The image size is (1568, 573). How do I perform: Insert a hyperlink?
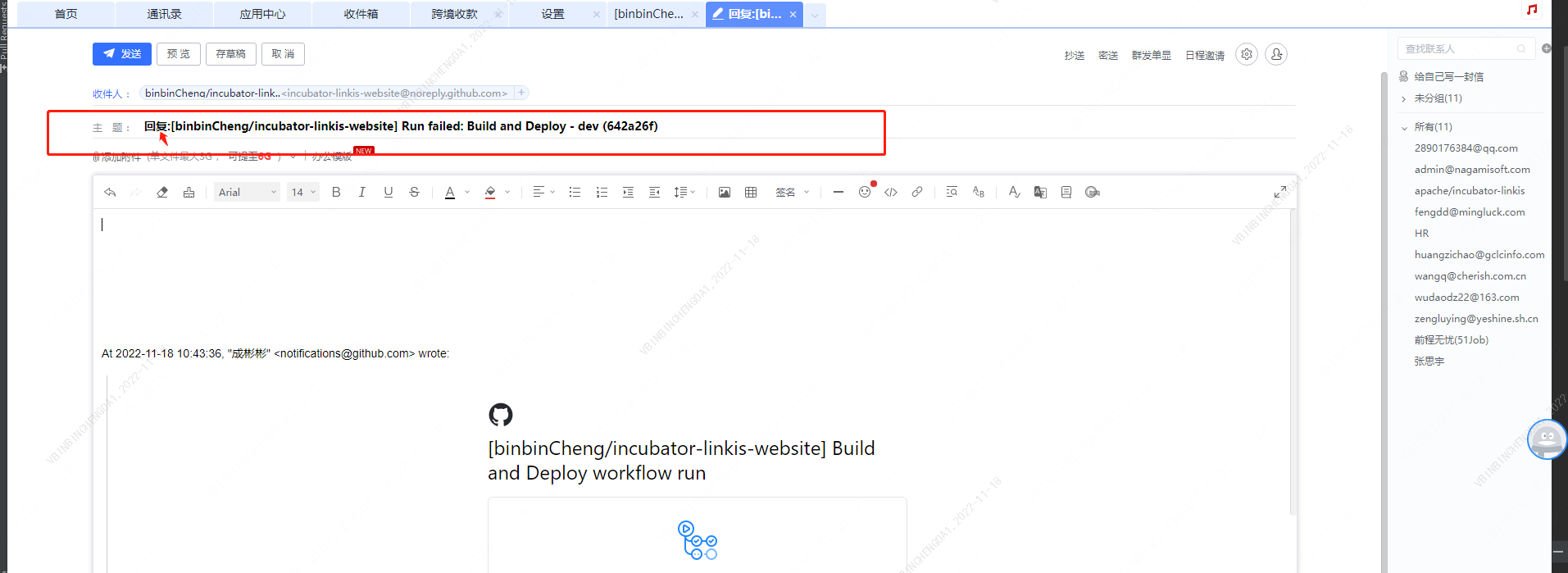click(917, 192)
